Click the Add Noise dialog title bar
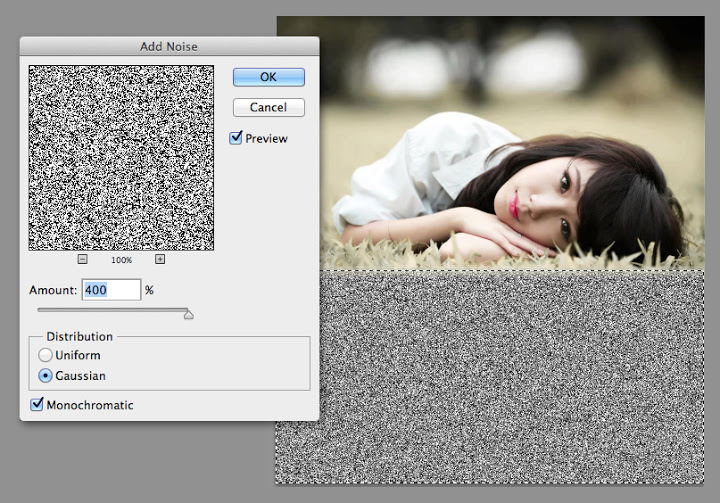720x503 pixels. point(169,46)
